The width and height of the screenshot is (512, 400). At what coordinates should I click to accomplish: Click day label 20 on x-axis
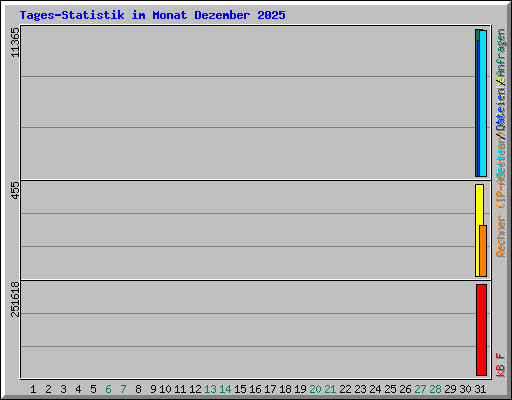pyautogui.click(x=315, y=389)
